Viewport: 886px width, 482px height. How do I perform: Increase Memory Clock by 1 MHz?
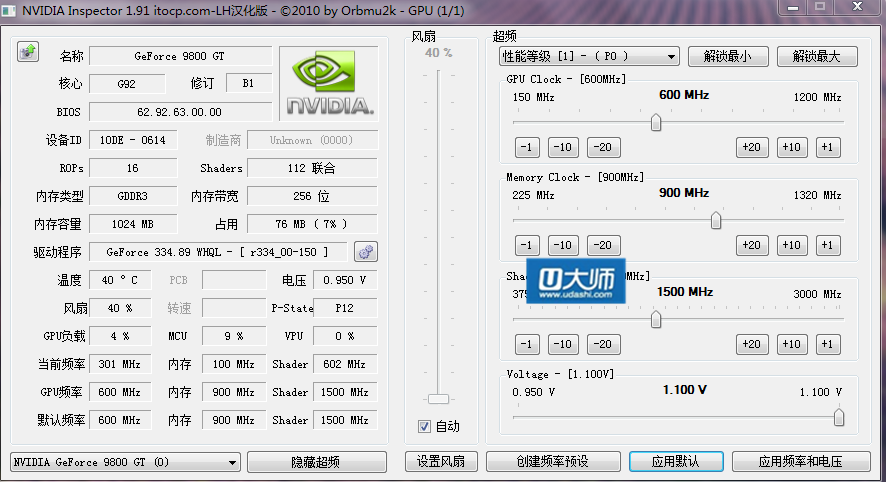(x=828, y=245)
